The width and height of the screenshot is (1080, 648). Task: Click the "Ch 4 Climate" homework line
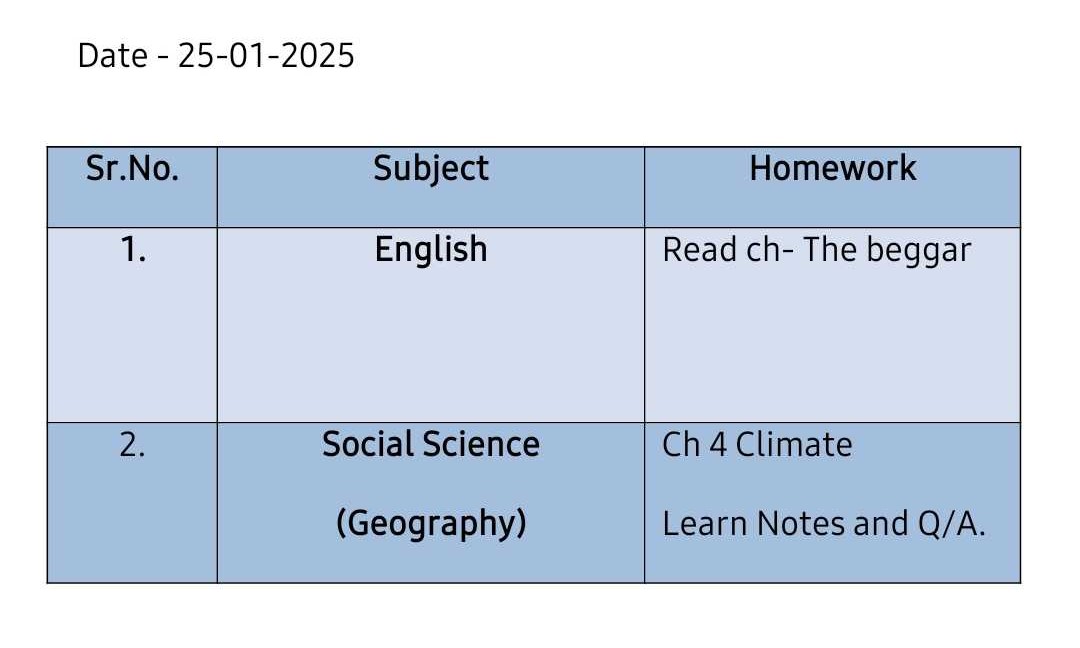(x=757, y=445)
